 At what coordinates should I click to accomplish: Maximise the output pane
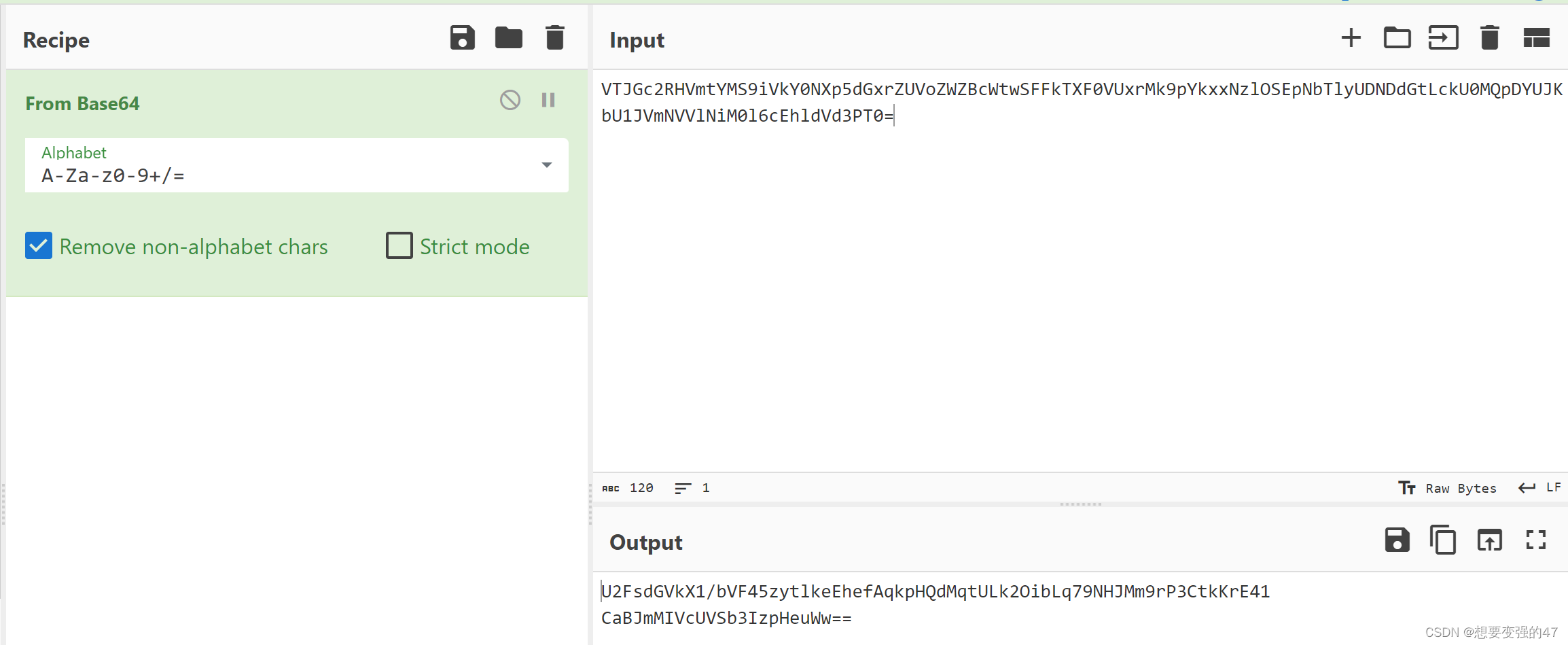[1536, 540]
